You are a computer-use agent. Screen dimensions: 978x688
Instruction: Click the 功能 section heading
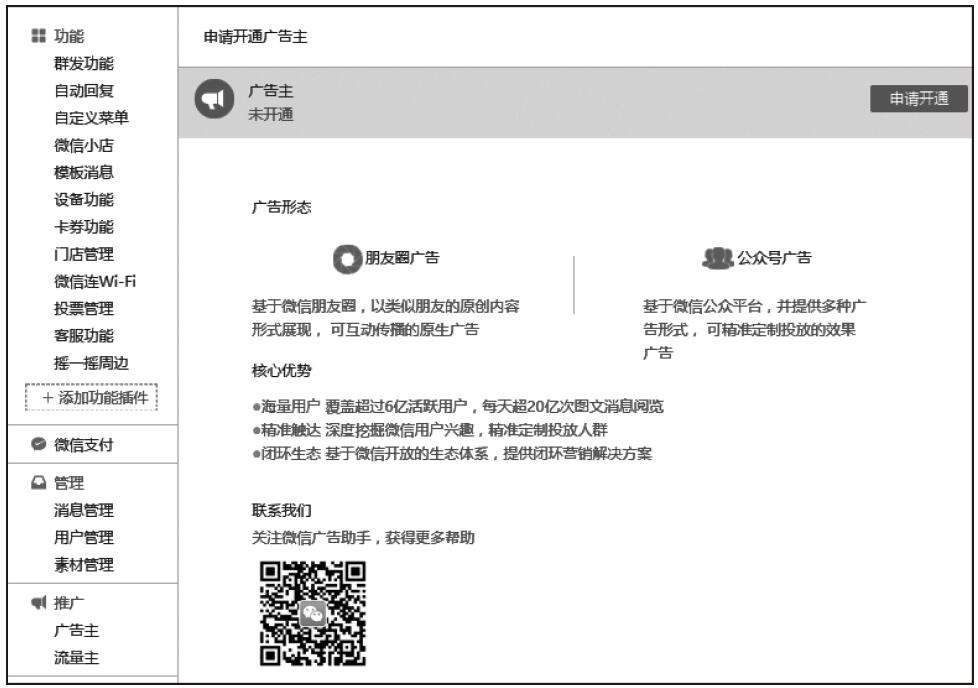point(69,36)
